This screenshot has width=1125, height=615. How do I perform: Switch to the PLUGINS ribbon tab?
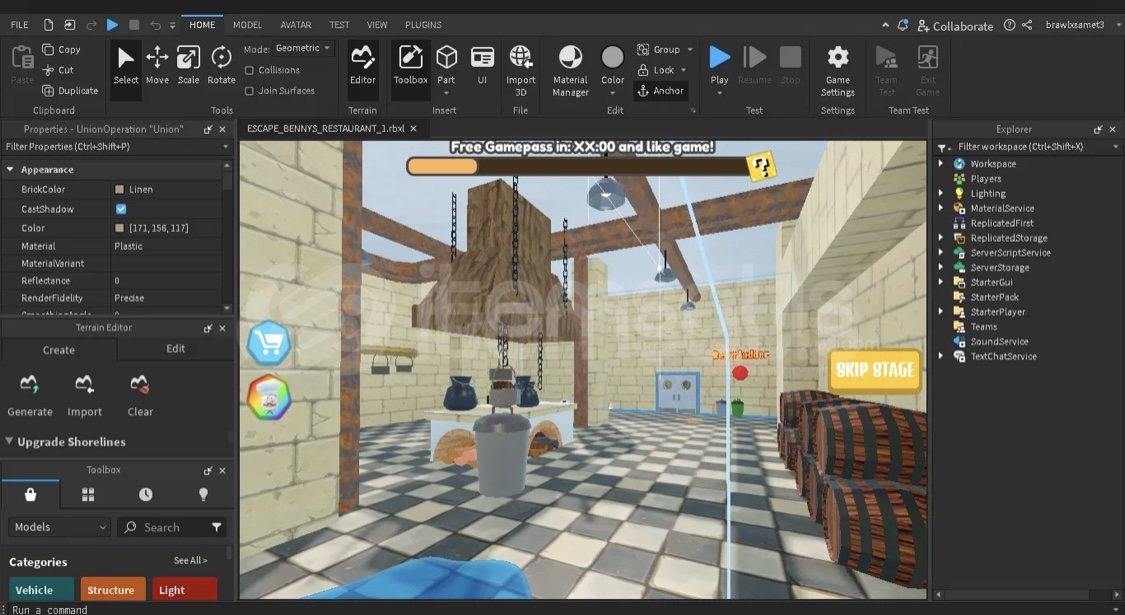[x=423, y=25]
